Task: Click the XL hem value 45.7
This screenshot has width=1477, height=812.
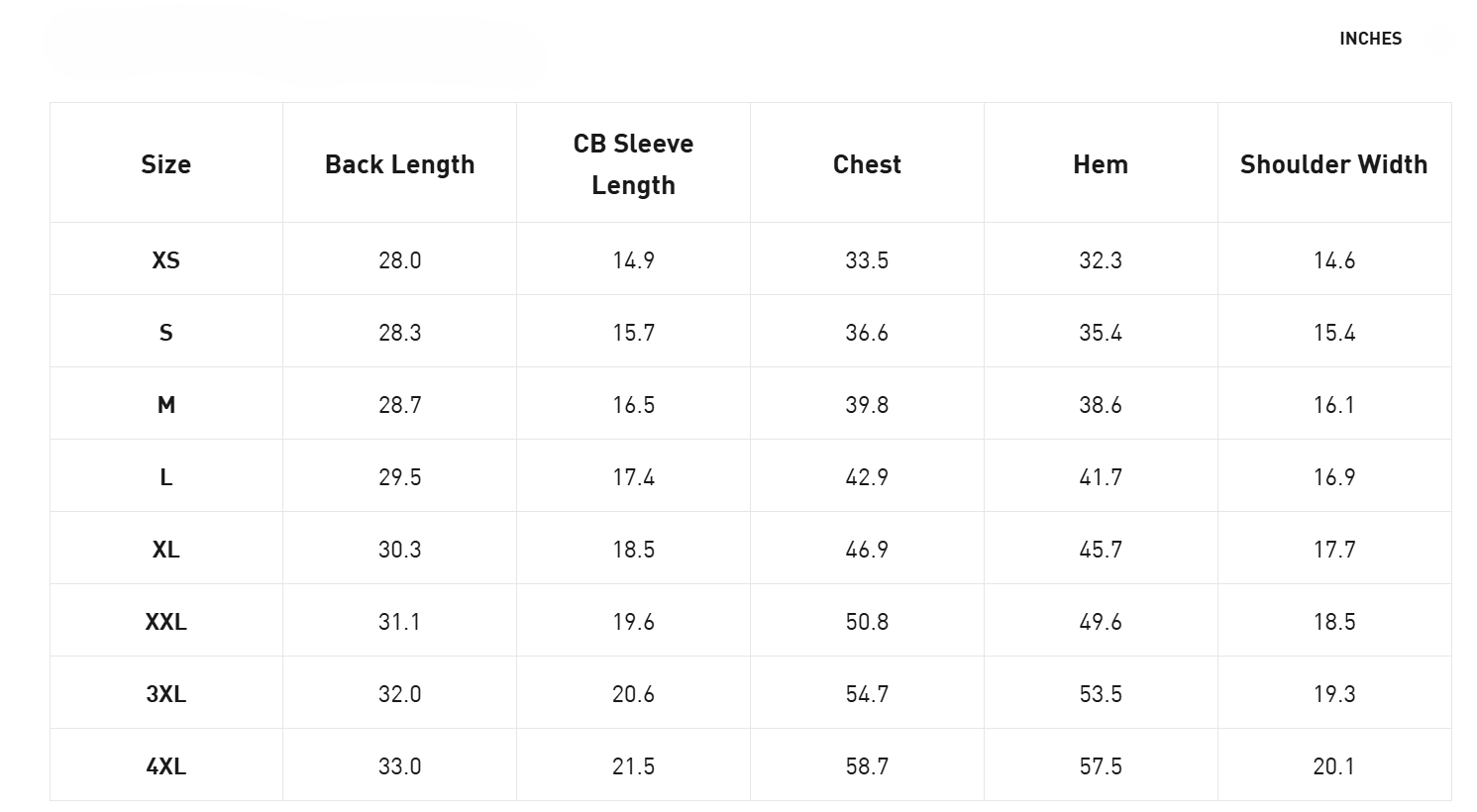Action: (1101, 550)
